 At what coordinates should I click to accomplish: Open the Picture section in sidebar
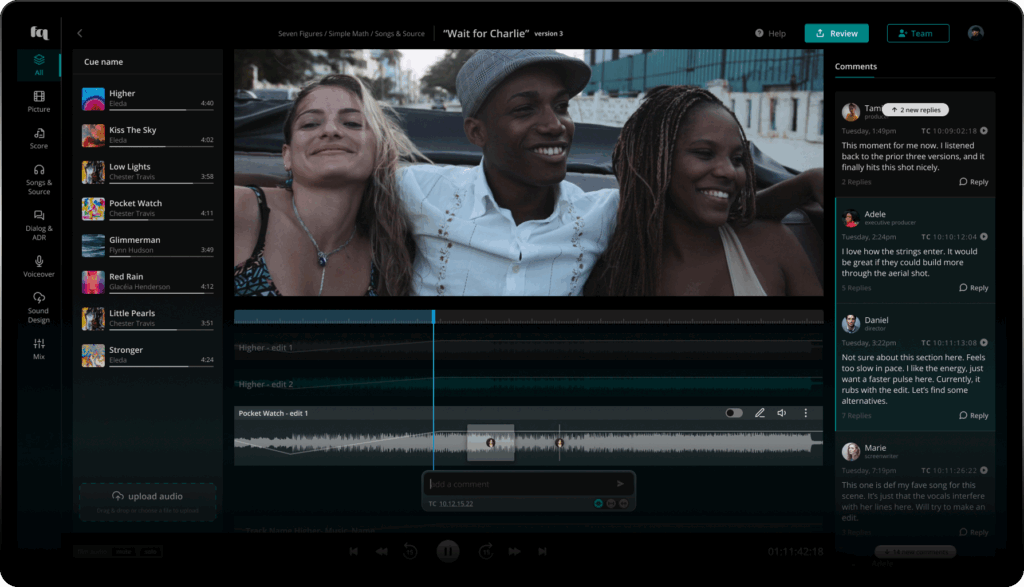pos(39,101)
